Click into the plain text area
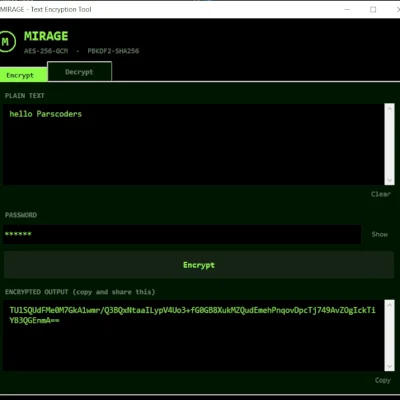Viewport: 400px width, 400px height. click(x=193, y=144)
